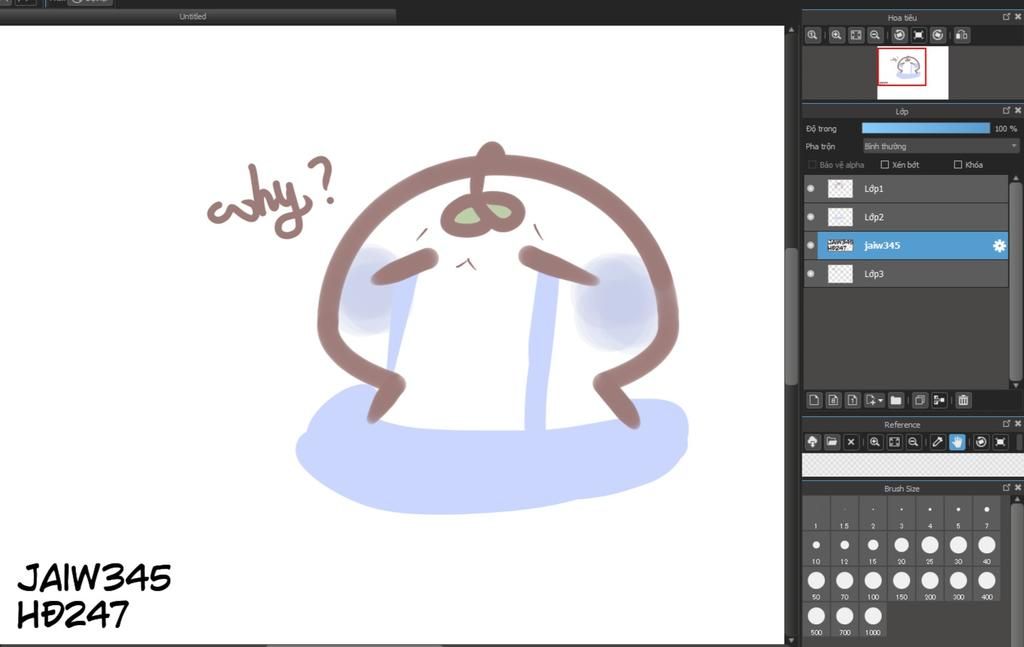
Task: Zoom in on the Reference panel
Action: tap(875, 442)
